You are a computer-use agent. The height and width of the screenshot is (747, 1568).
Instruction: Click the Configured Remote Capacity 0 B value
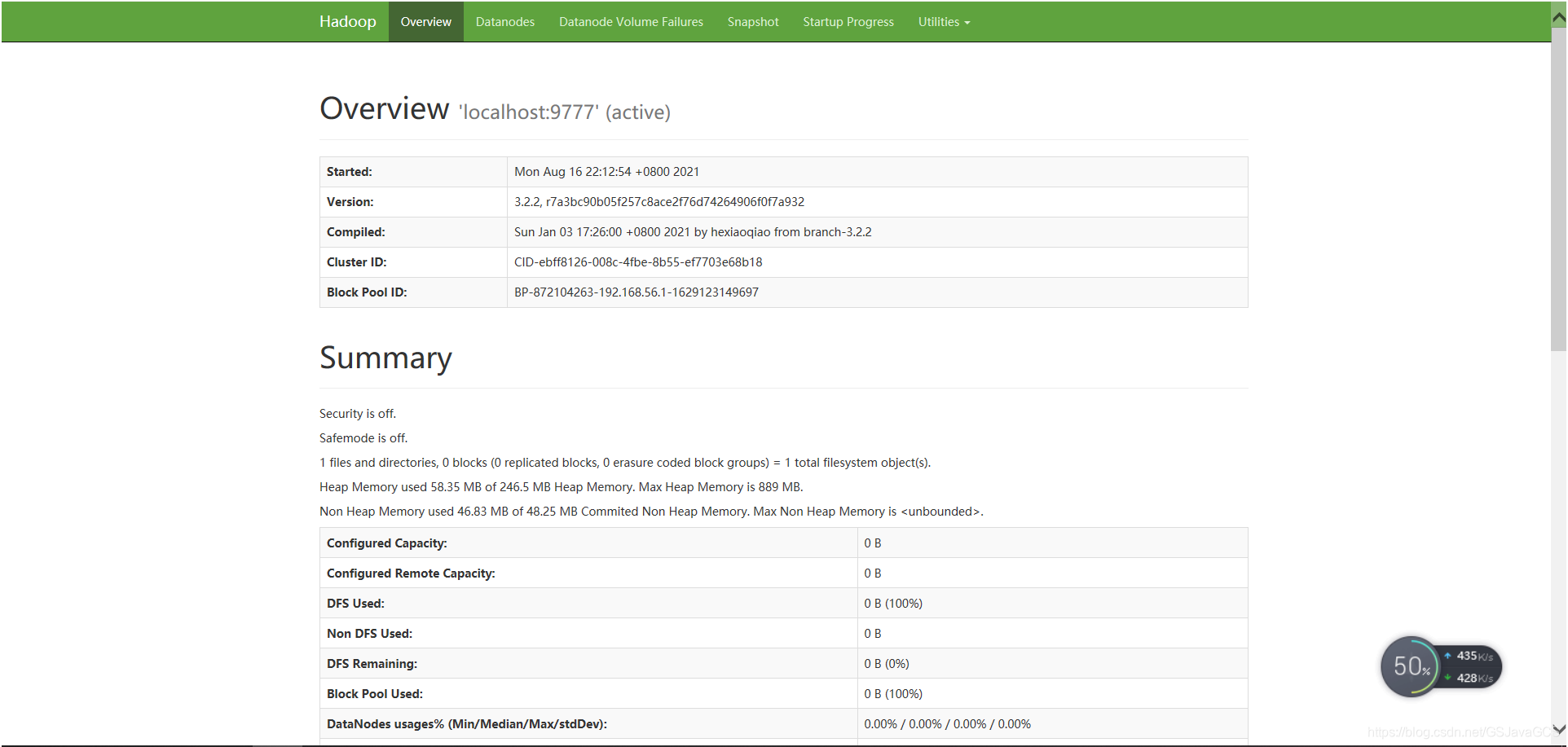pyautogui.click(x=872, y=573)
